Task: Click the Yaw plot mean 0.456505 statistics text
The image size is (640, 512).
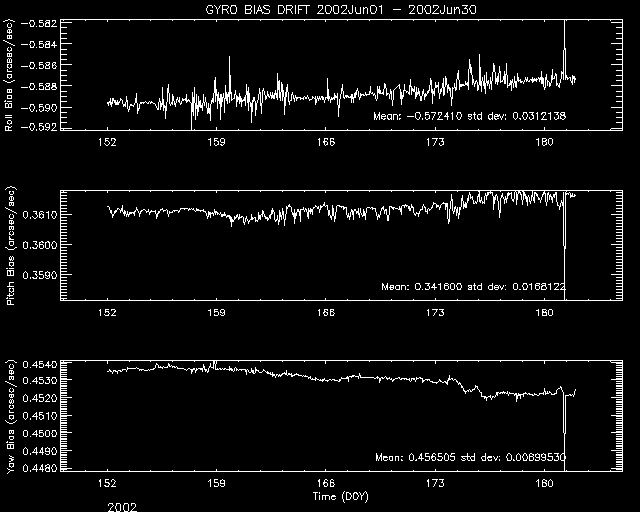Action: pos(470,457)
